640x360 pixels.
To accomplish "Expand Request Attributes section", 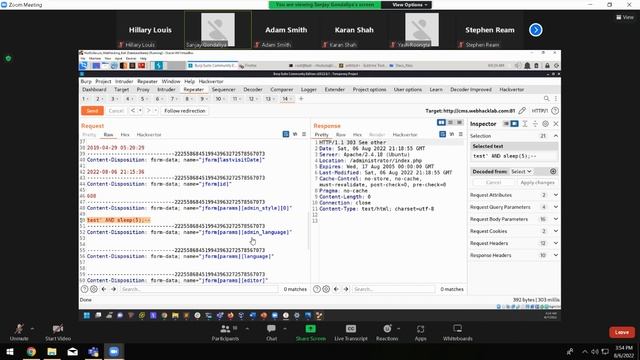I will pyautogui.click(x=514, y=195).
